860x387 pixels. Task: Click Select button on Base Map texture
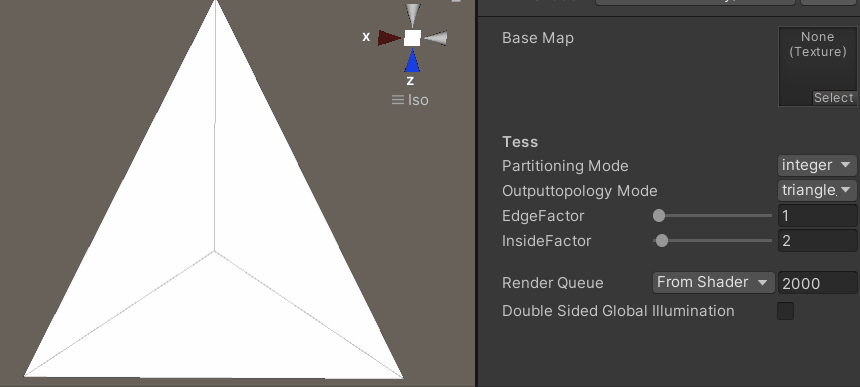click(x=834, y=98)
